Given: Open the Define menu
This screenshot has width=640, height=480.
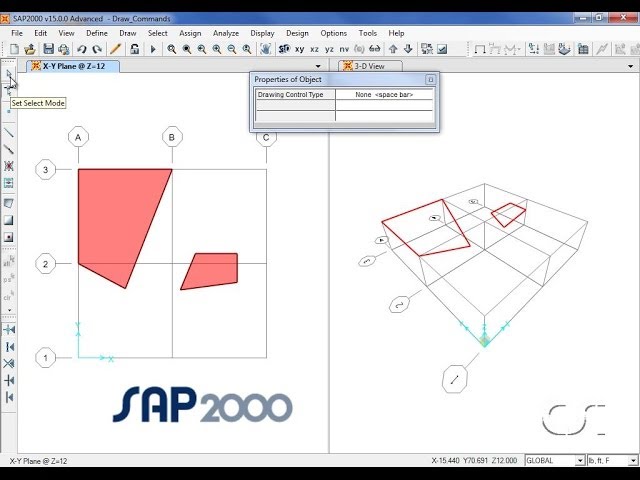Looking at the screenshot, I should [97, 33].
